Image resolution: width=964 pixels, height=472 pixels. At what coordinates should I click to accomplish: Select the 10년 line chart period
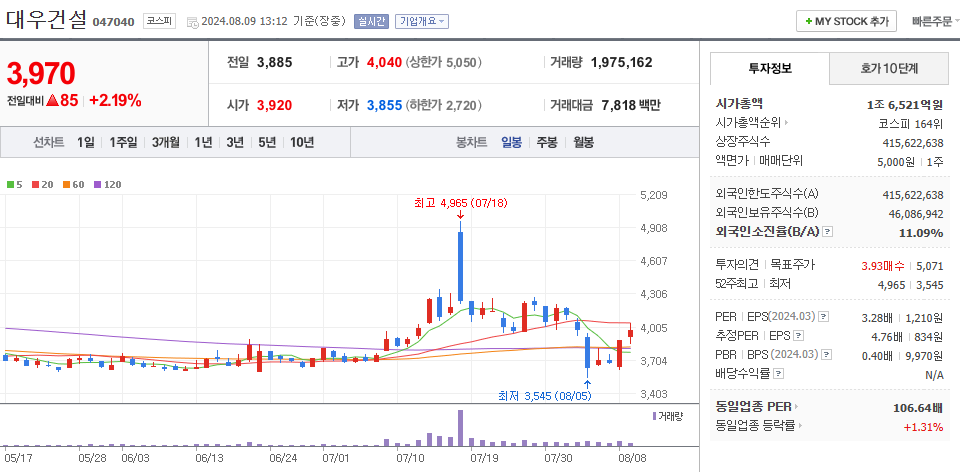pos(302,143)
